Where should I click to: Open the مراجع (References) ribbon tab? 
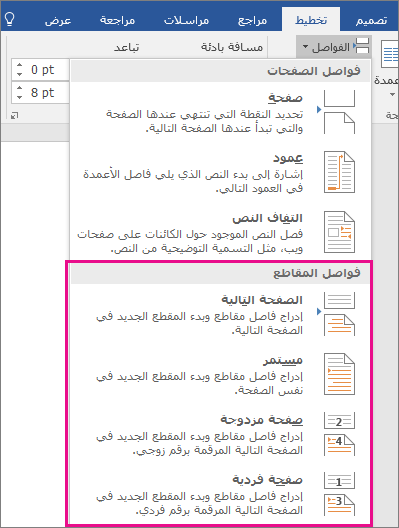252,20
